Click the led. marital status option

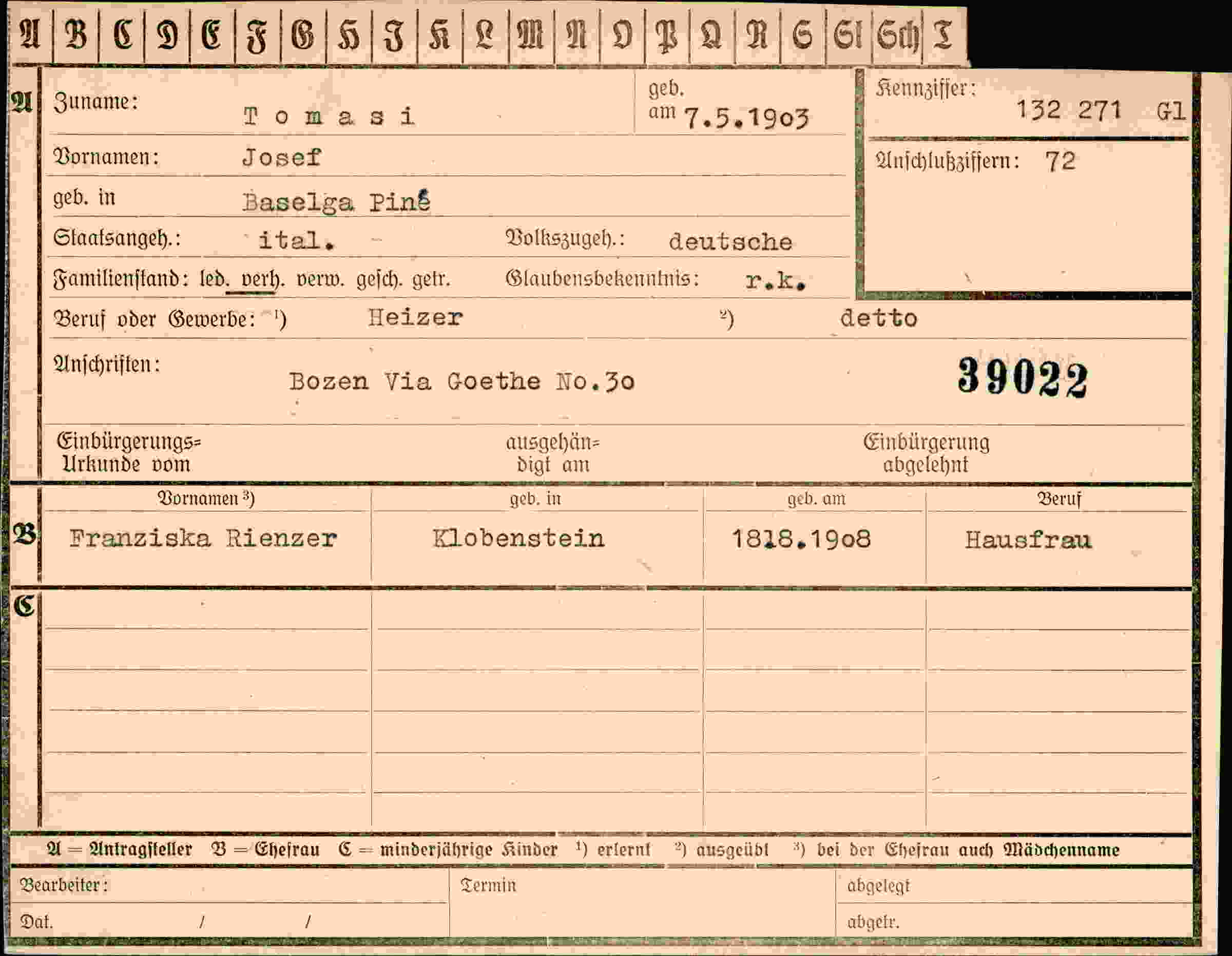coord(215,280)
